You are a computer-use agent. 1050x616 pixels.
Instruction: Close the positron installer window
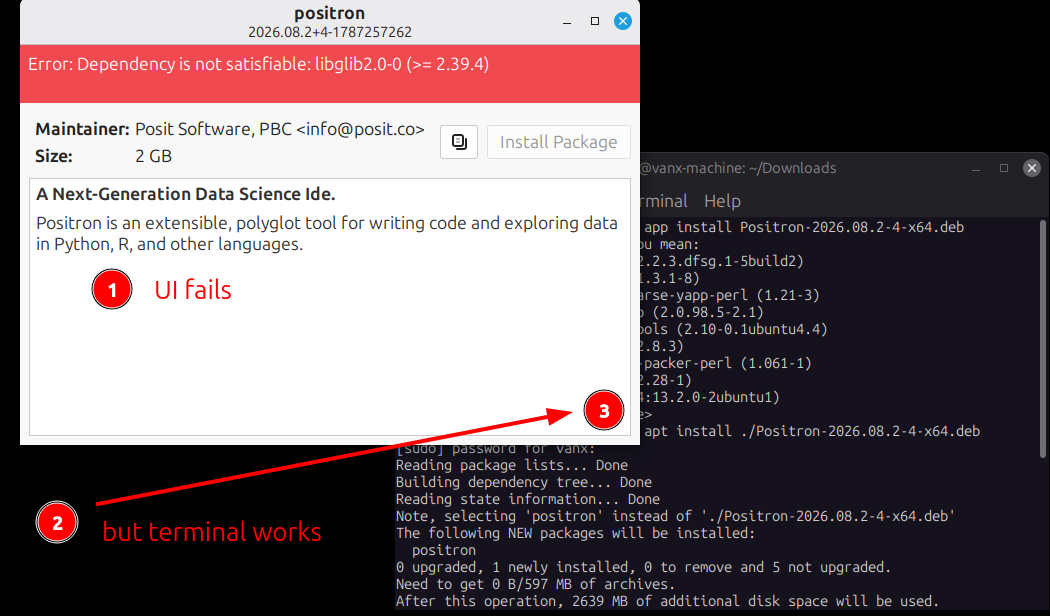623,21
